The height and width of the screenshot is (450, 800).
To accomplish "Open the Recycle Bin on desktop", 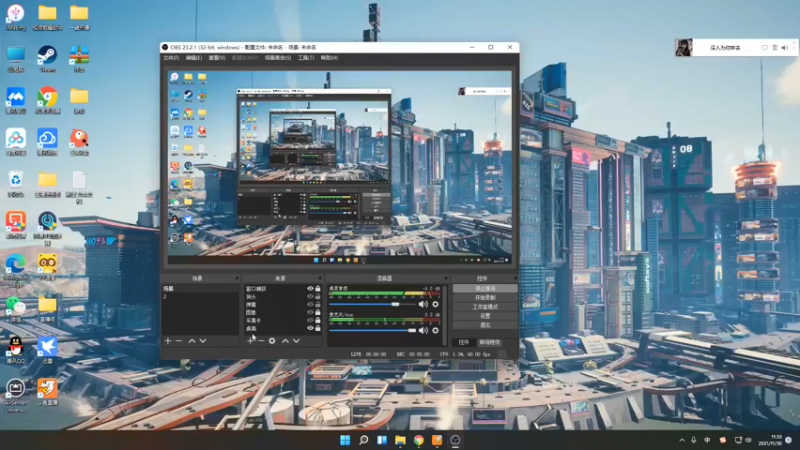I will (16, 184).
